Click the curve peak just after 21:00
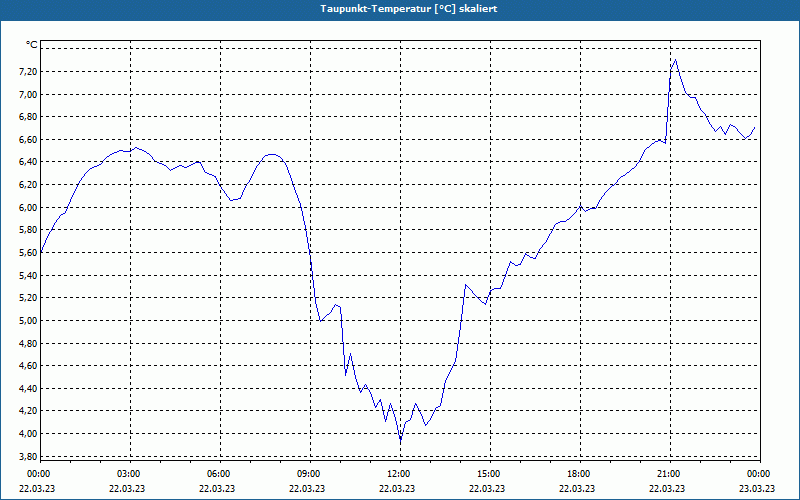 (x=676, y=60)
